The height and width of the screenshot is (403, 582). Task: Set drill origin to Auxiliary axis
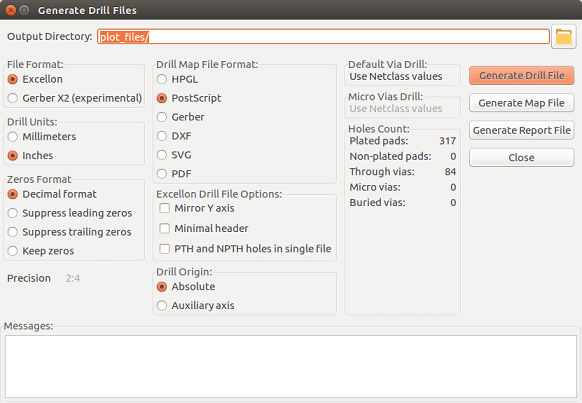pyautogui.click(x=195, y=305)
